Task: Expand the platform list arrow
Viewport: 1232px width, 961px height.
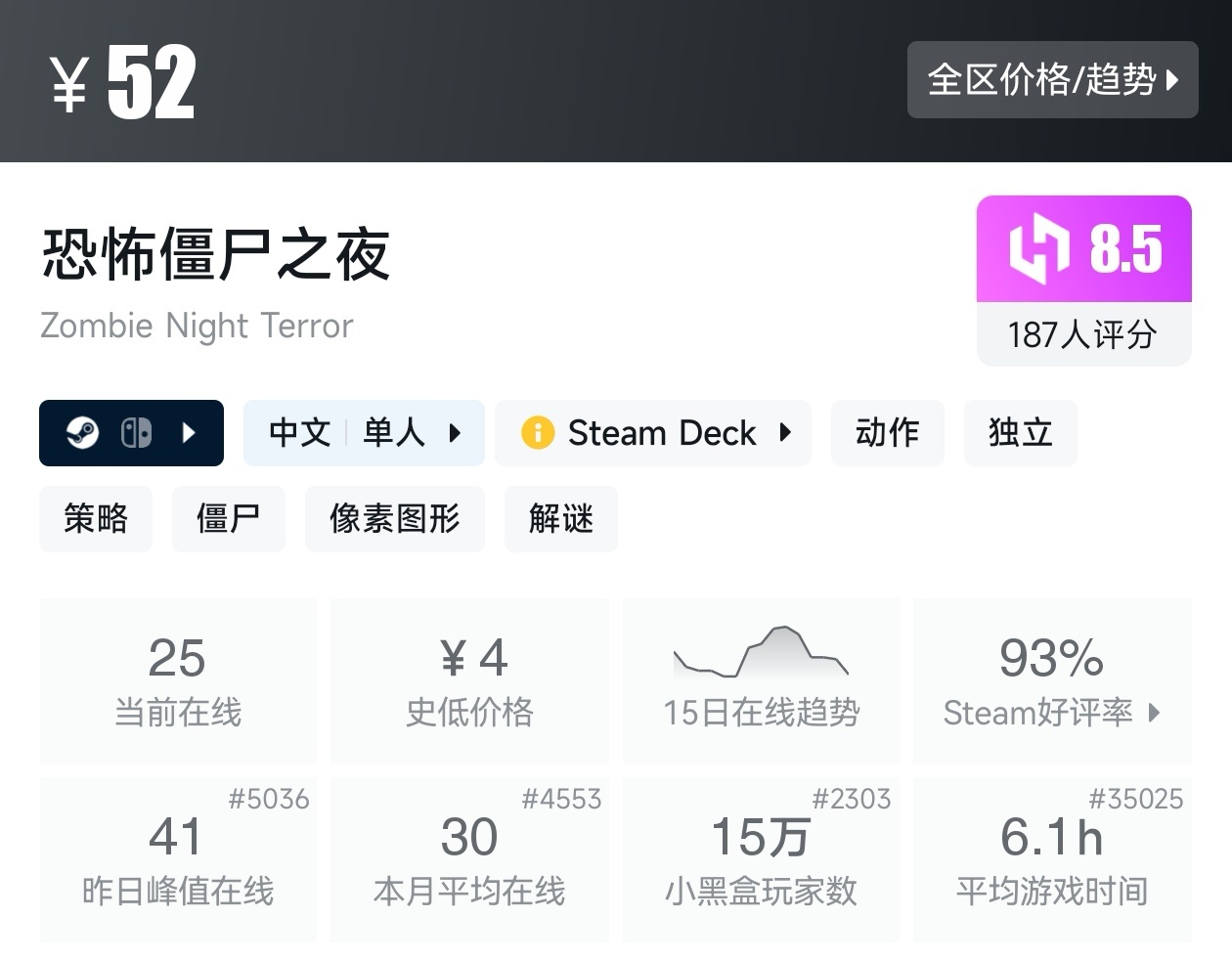Action: (190, 432)
